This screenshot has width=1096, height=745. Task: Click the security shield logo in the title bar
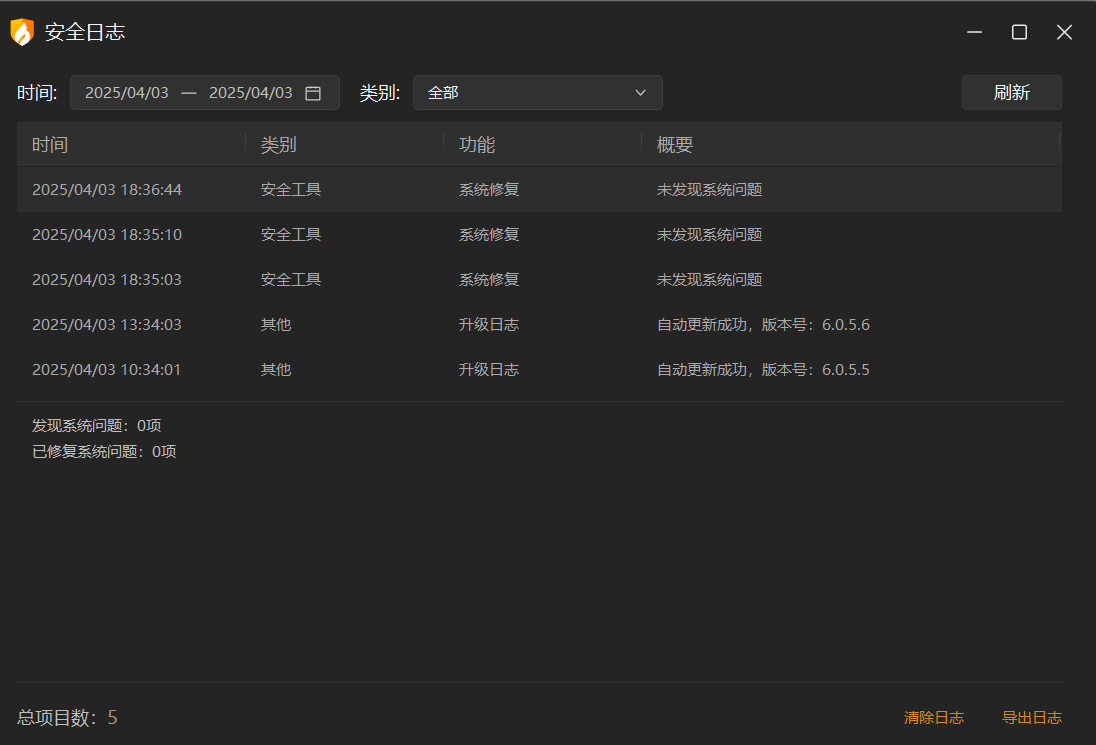22,31
